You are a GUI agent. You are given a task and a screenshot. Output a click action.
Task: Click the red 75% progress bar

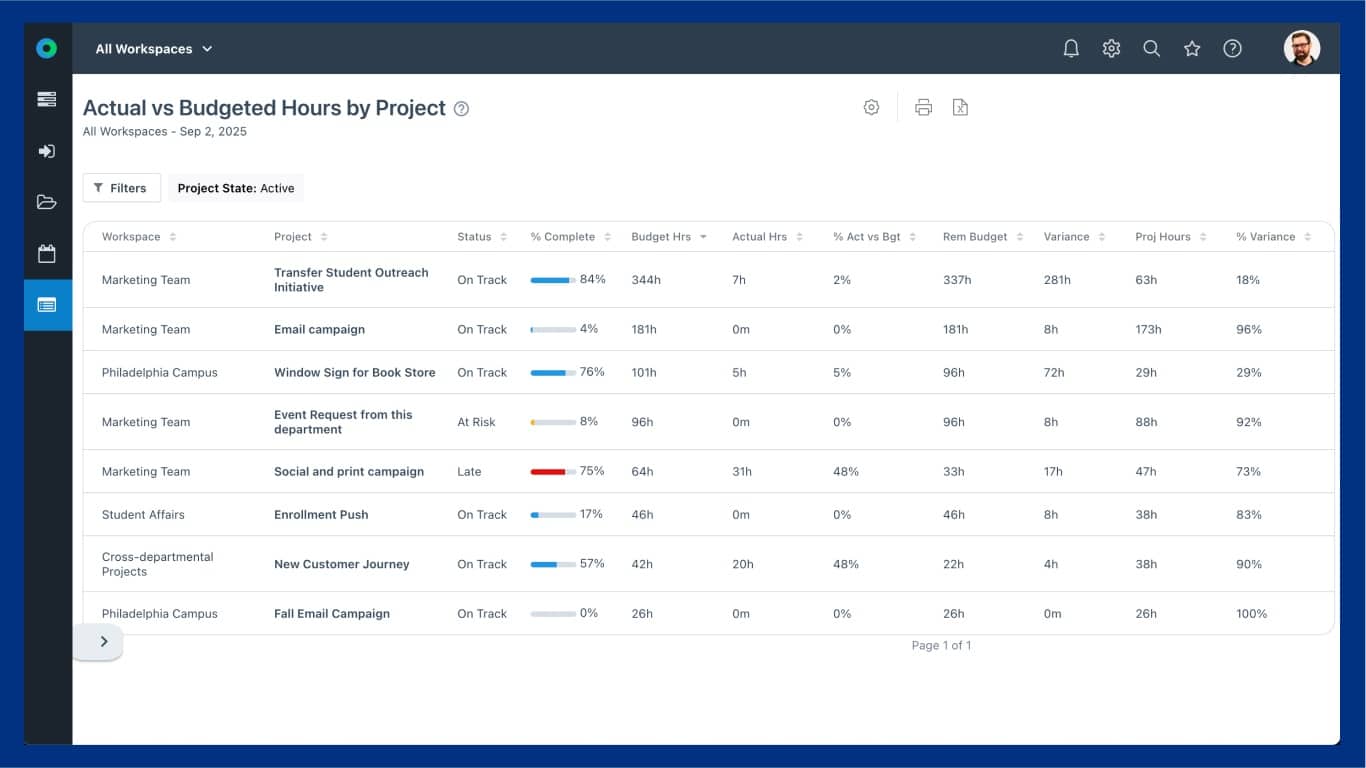point(553,471)
